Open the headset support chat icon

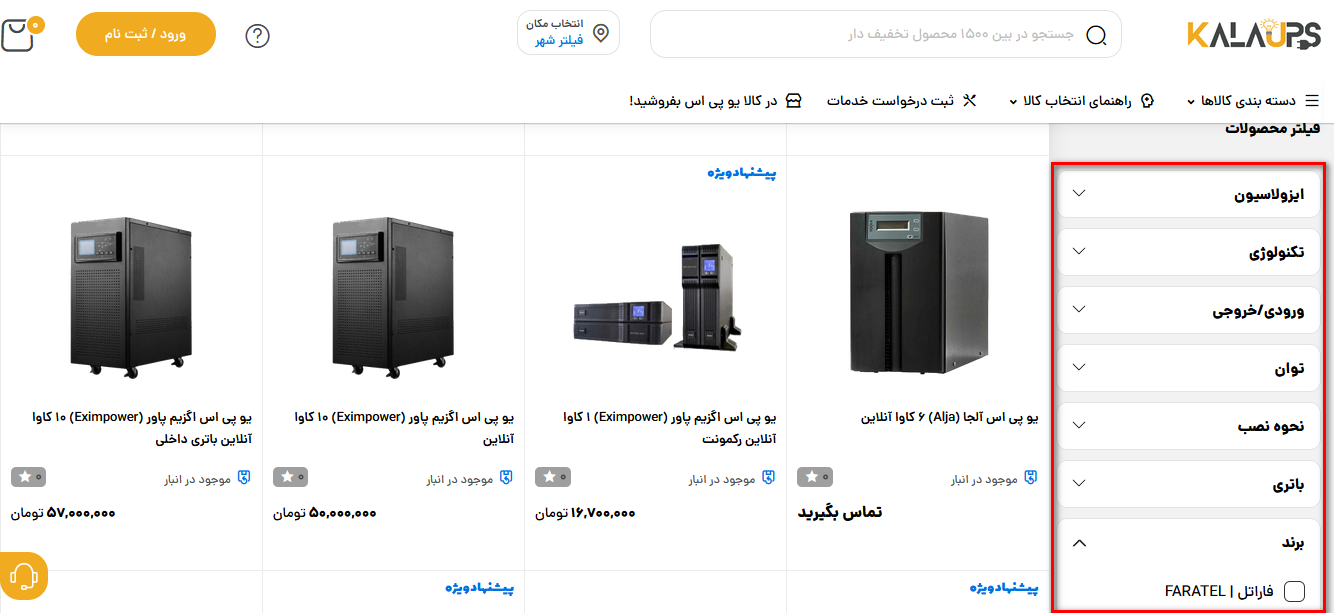pyautogui.click(x=24, y=576)
